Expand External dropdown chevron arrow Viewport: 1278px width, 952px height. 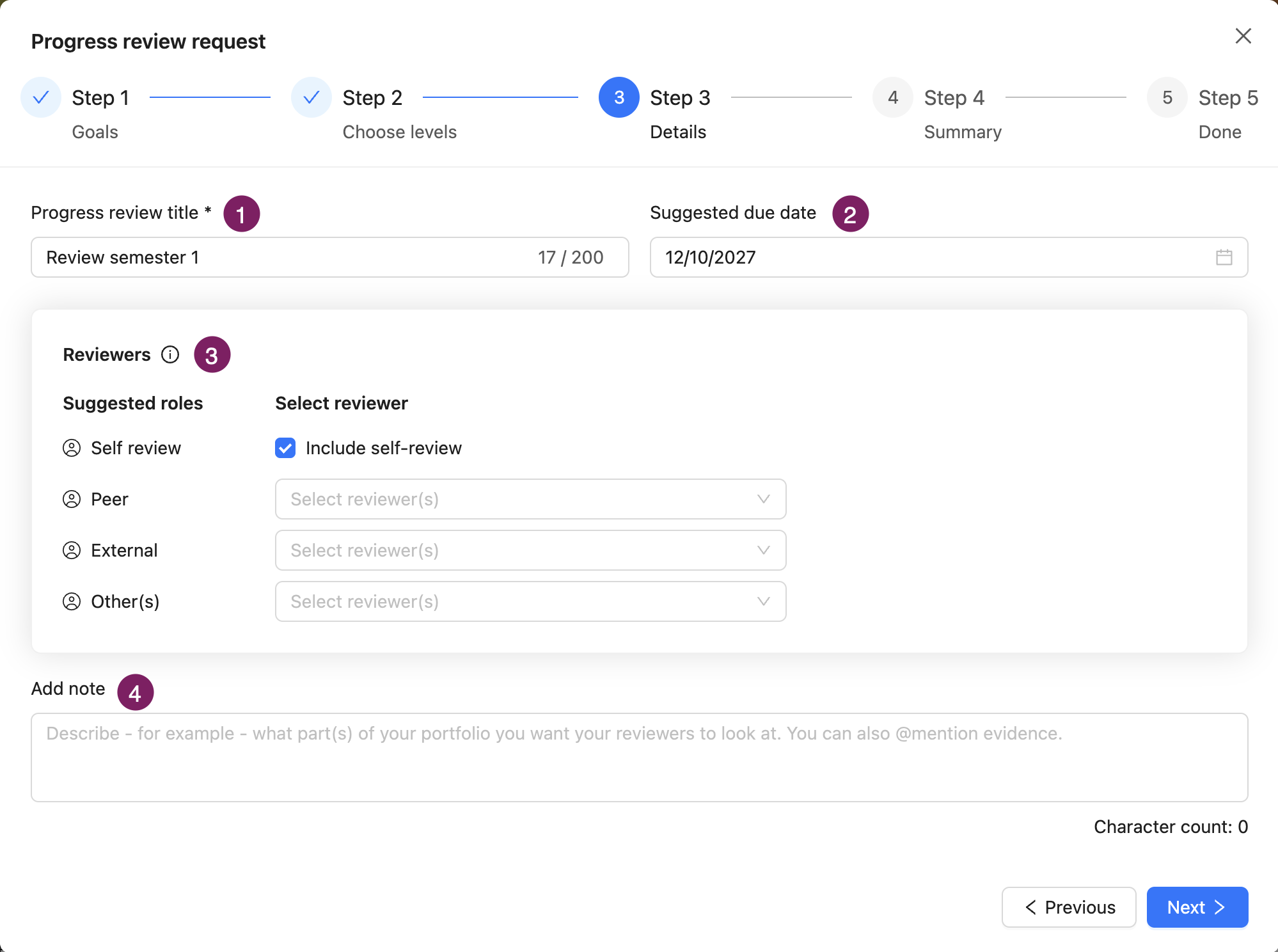click(x=763, y=550)
